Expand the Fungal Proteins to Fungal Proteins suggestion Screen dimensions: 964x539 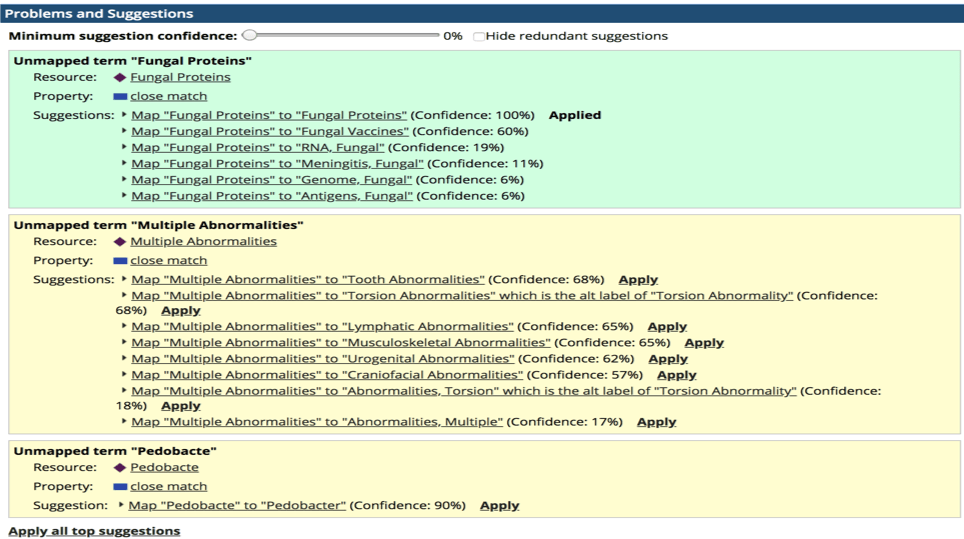[124, 114]
